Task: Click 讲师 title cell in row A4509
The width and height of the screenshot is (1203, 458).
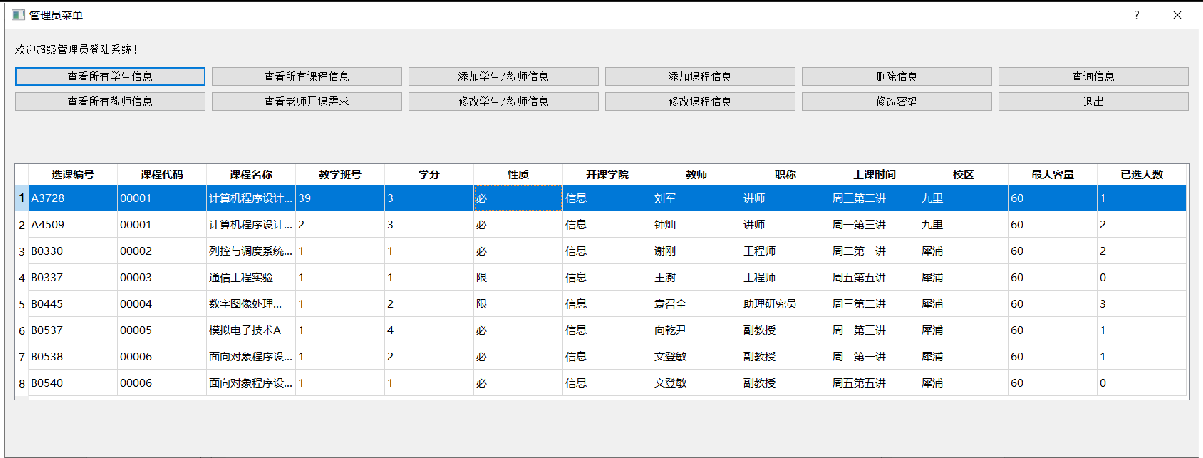Action: [x=785, y=224]
